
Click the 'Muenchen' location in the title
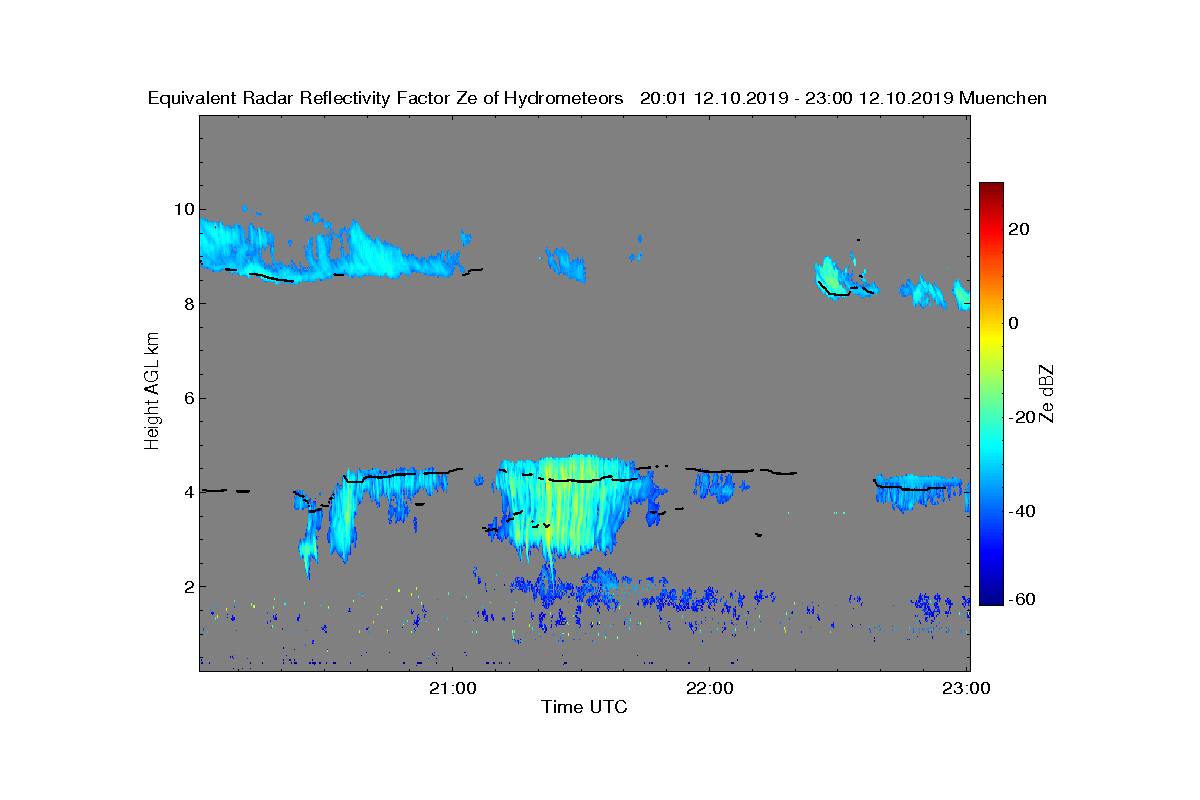click(x=1002, y=98)
